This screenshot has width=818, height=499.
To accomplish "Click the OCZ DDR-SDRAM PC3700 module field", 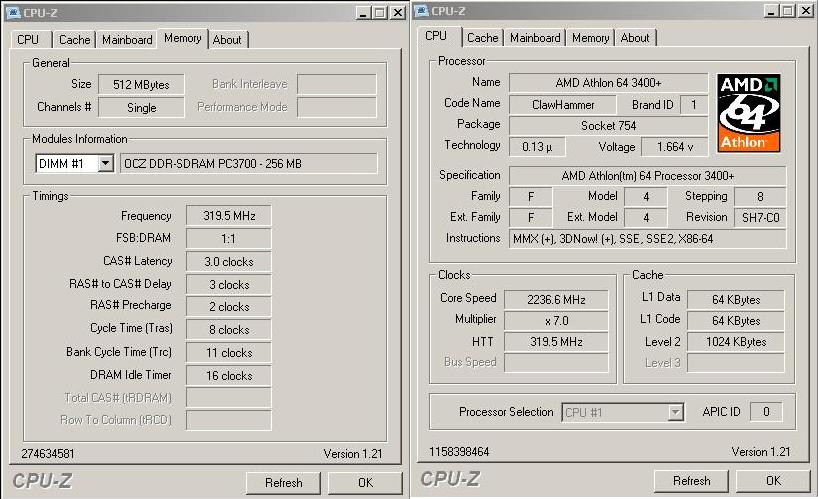I will [248, 164].
